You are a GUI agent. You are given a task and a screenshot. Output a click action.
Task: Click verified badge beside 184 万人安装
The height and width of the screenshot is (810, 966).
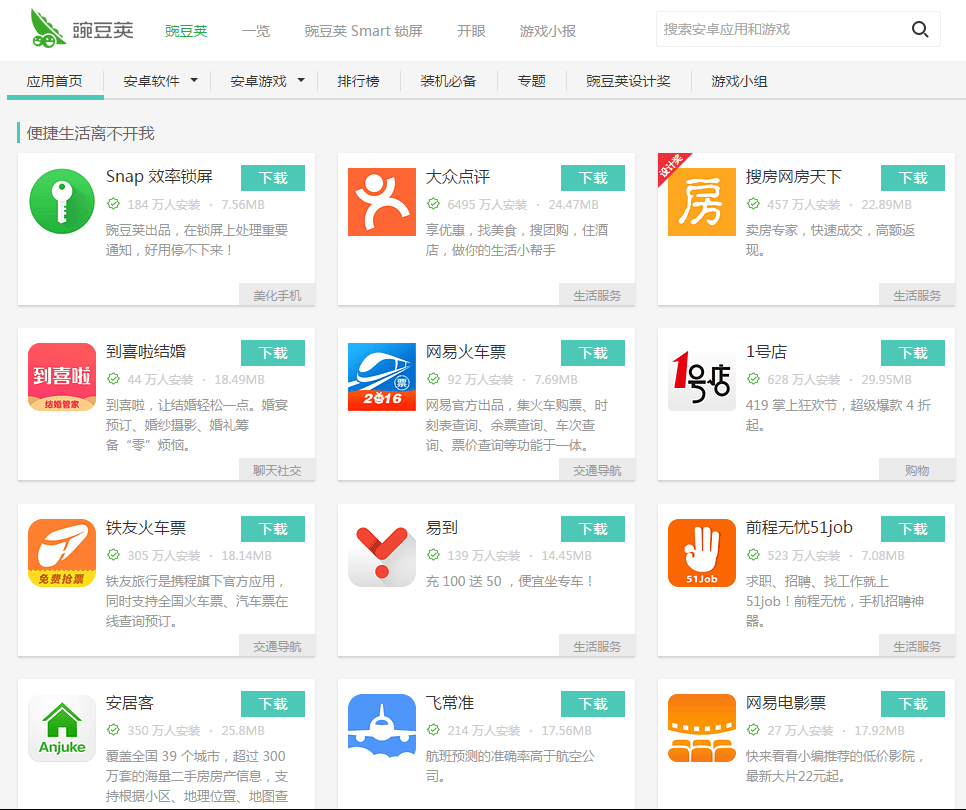coord(113,204)
